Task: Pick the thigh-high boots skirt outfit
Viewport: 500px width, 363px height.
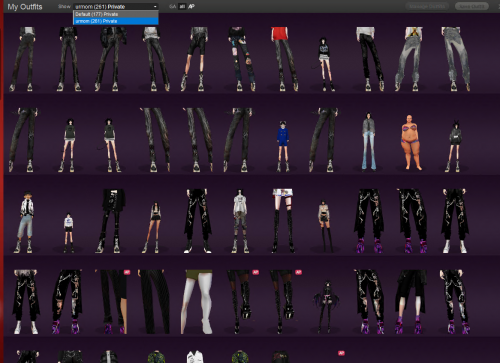Action: [x=283, y=221]
